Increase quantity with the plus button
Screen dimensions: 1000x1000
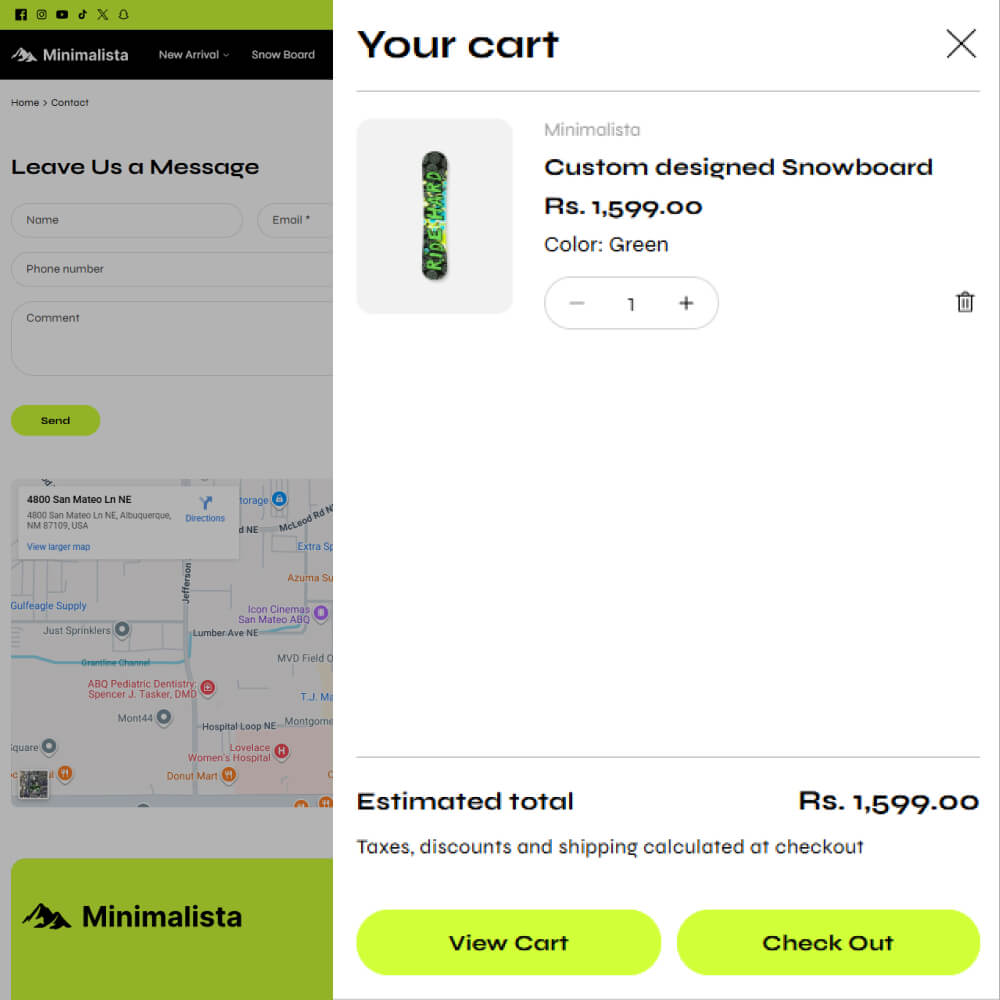(x=686, y=303)
